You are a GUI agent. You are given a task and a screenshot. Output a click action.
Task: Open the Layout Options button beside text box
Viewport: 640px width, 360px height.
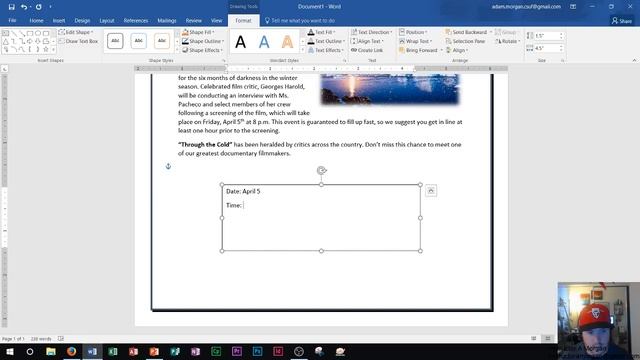pos(431,191)
